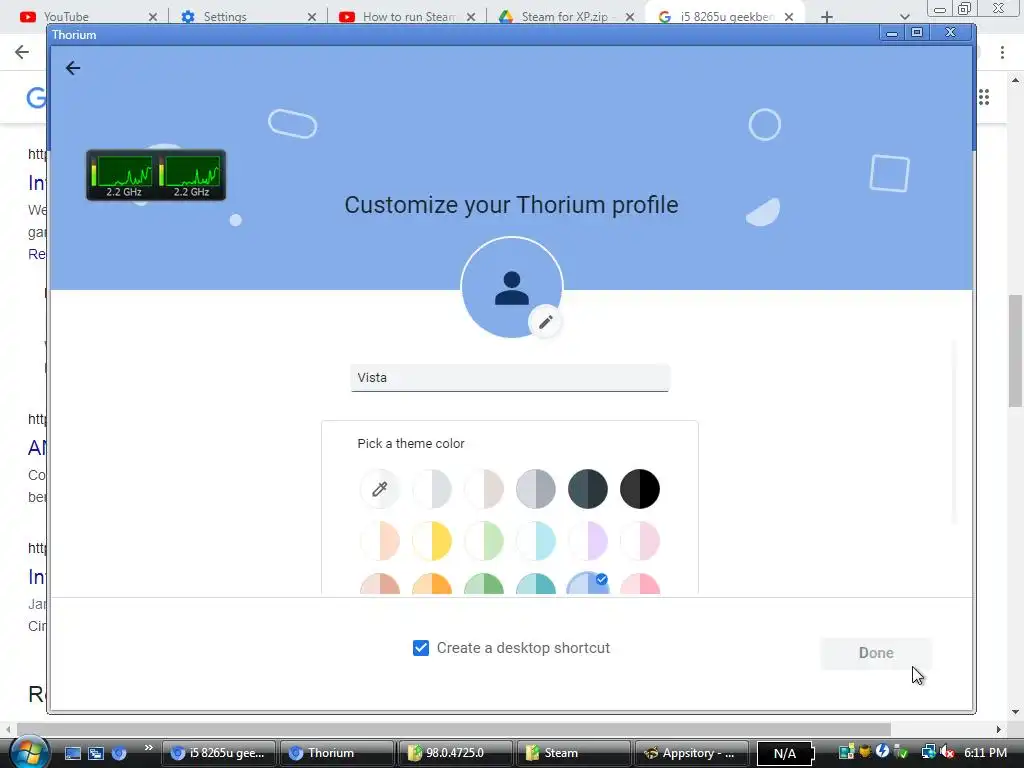The height and width of the screenshot is (768, 1024).
Task: Click the horizontal scrollbar in browser
Action: pos(453,729)
